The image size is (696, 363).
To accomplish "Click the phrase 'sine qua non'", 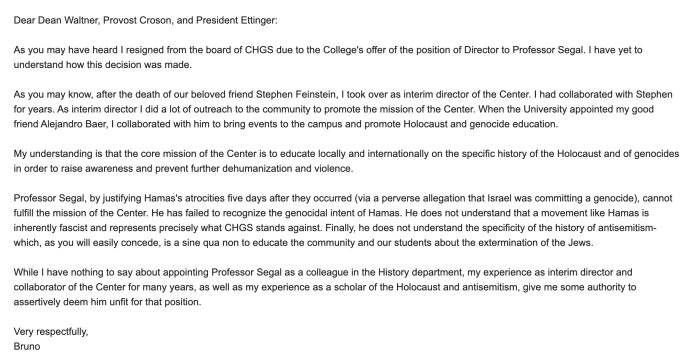I will pos(206,243).
